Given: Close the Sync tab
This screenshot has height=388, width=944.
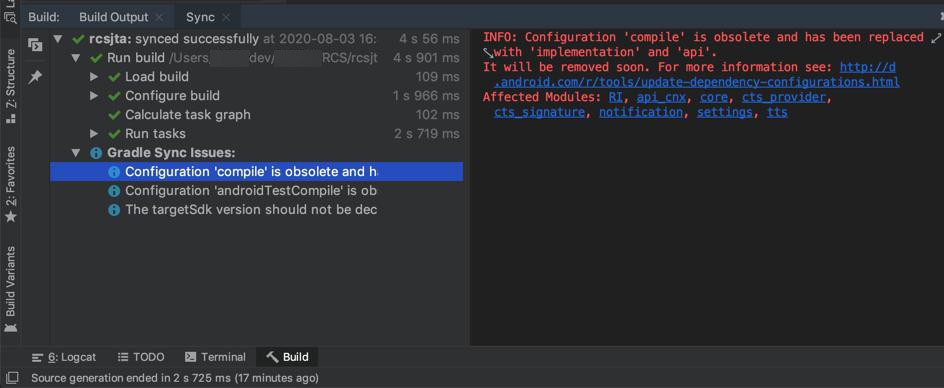Looking at the screenshot, I should (x=226, y=17).
